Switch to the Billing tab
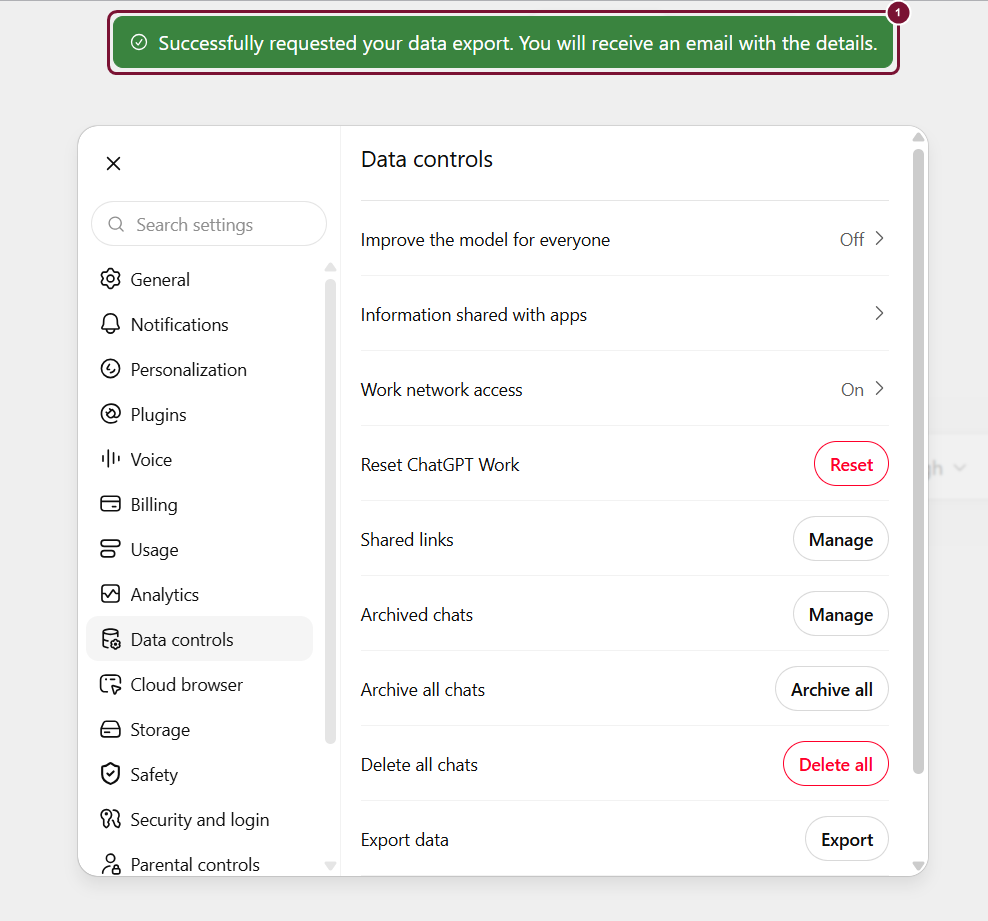The height and width of the screenshot is (921, 988). [199, 505]
